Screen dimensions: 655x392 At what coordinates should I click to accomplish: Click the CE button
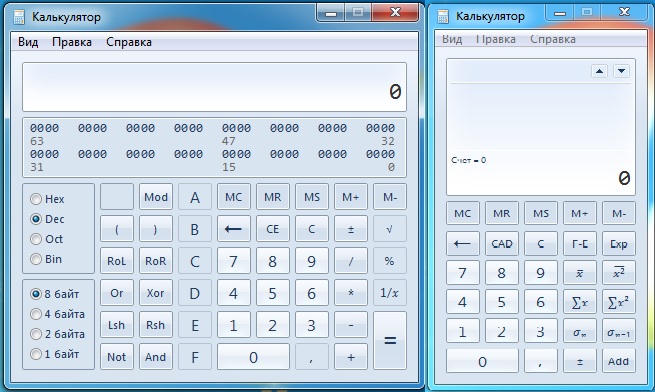273,229
